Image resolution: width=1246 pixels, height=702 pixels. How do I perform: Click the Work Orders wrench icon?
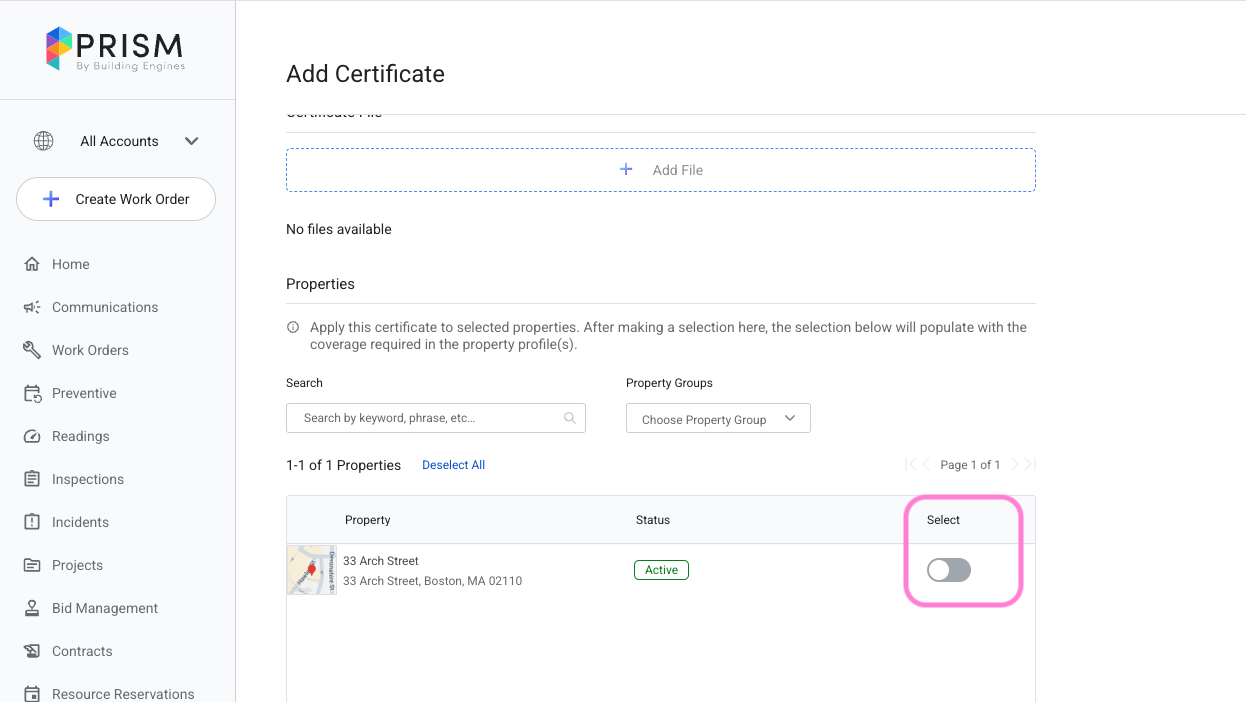tap(32, 350)
